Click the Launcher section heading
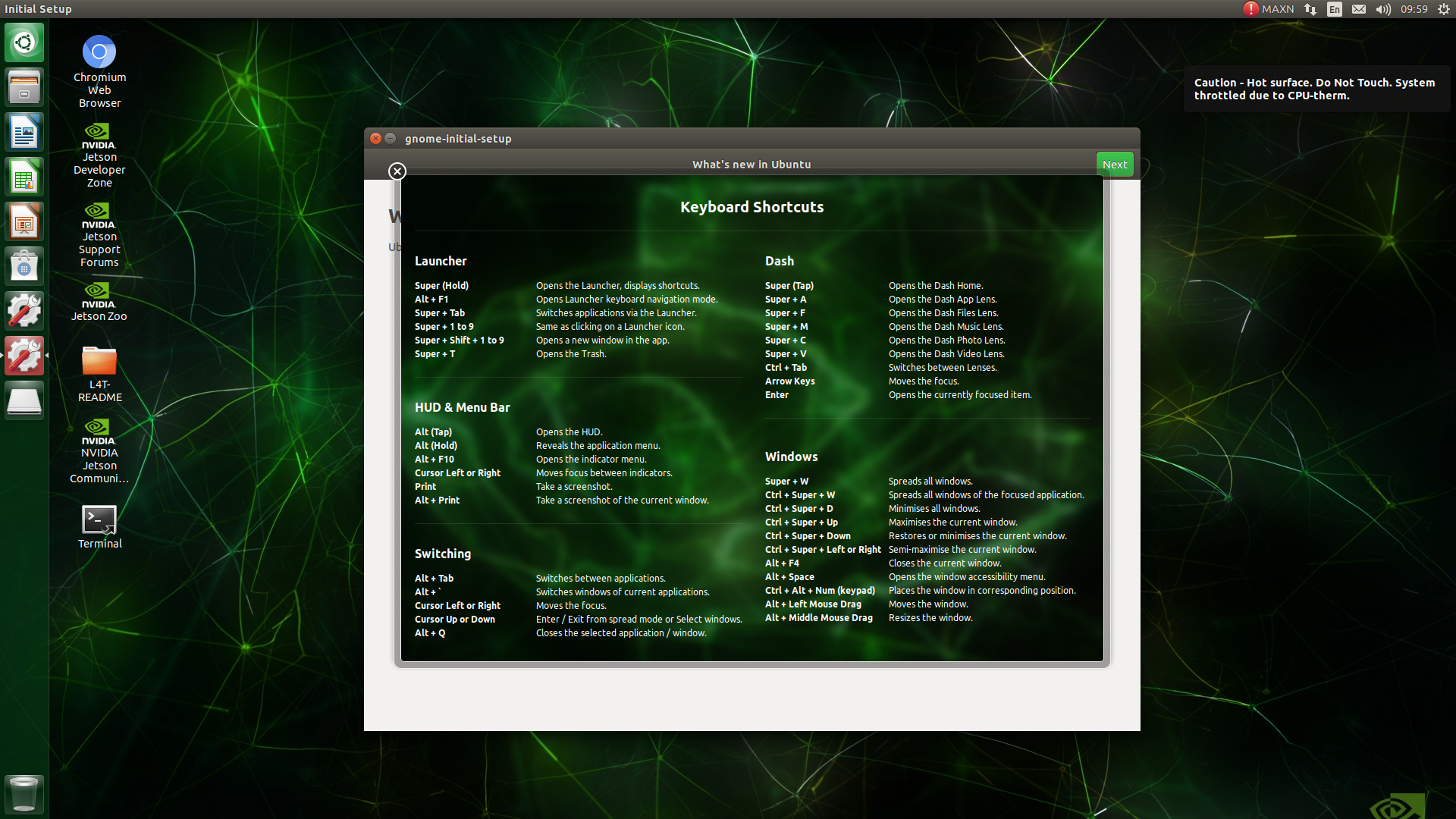 (441, 261)
